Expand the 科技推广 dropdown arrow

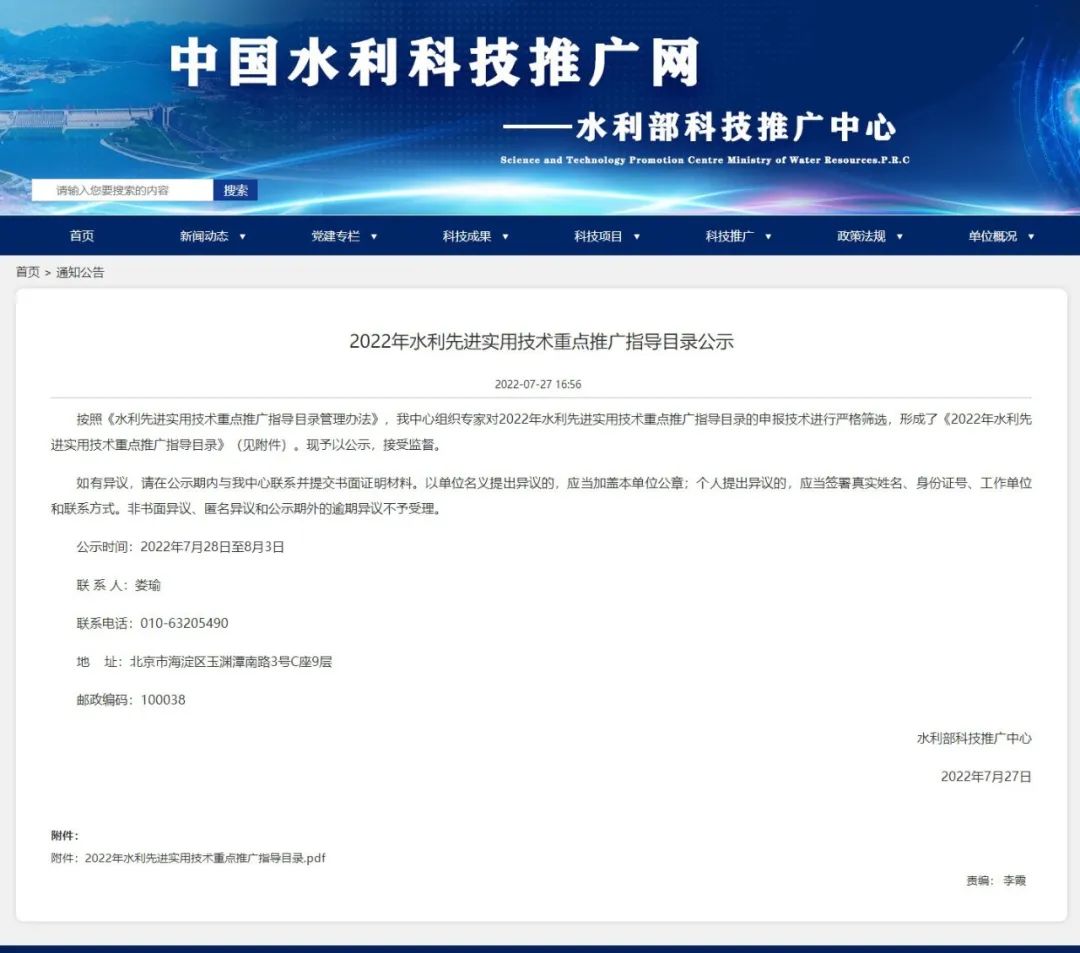pyautogui.click(x=769, y=237)
